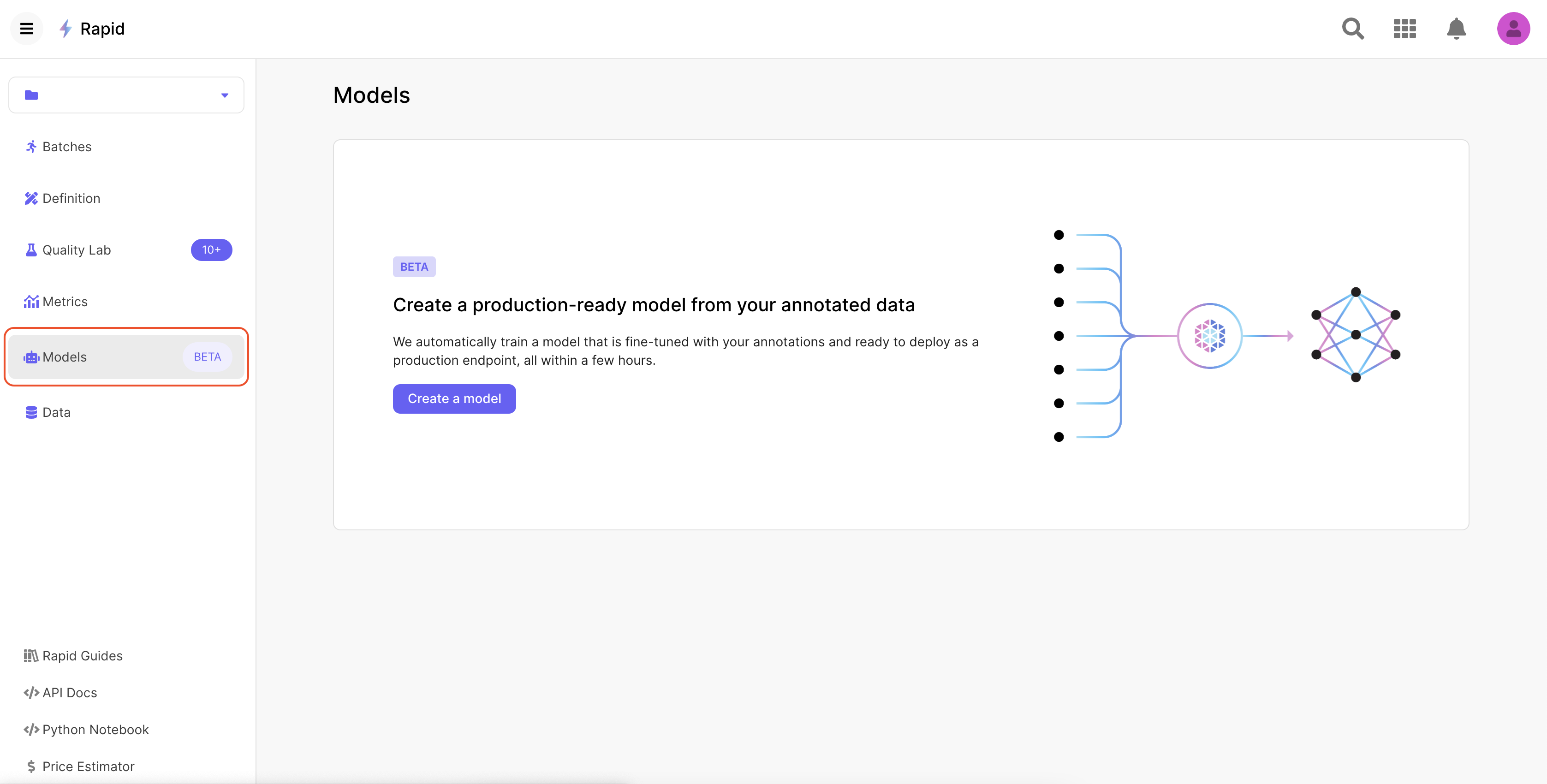The width and height of the screenshot is (1547, 784).
Task: Toggle the hamburger menu icon
Action: pyautogui.click(x=26, y=29)
